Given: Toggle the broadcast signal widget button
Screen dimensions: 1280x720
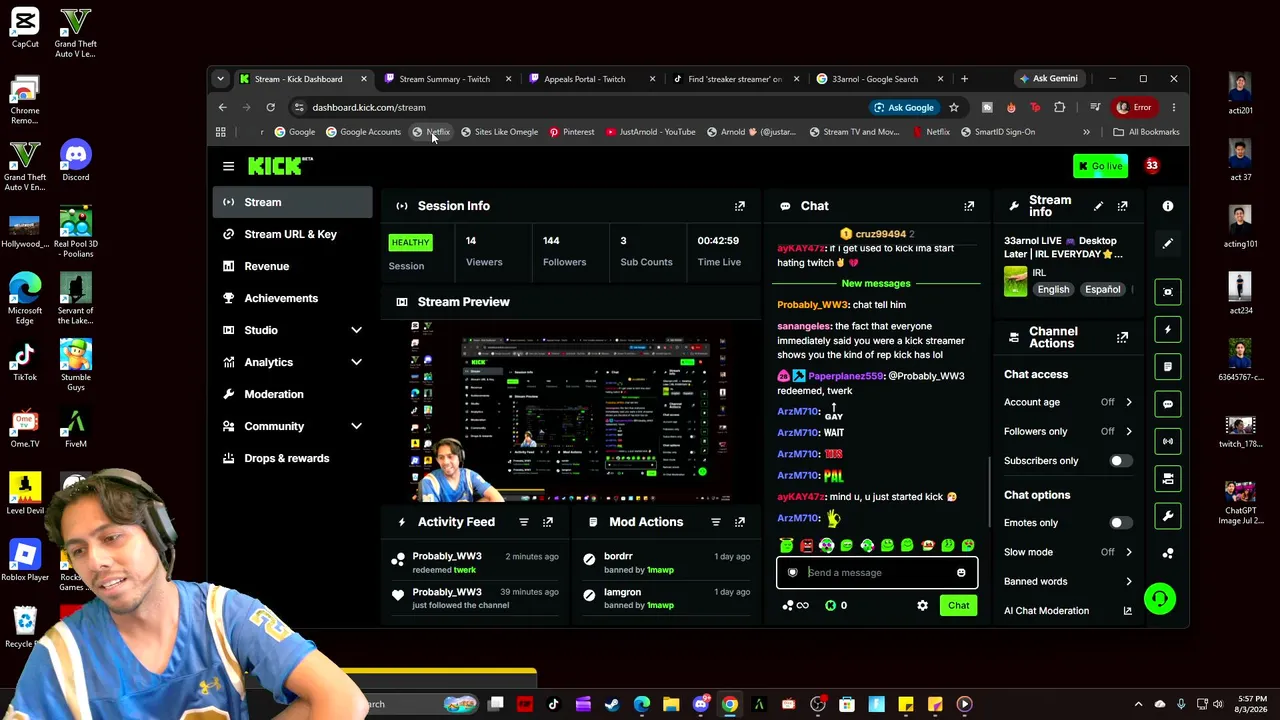Looking at the screenshot, I should point(1168,441).
